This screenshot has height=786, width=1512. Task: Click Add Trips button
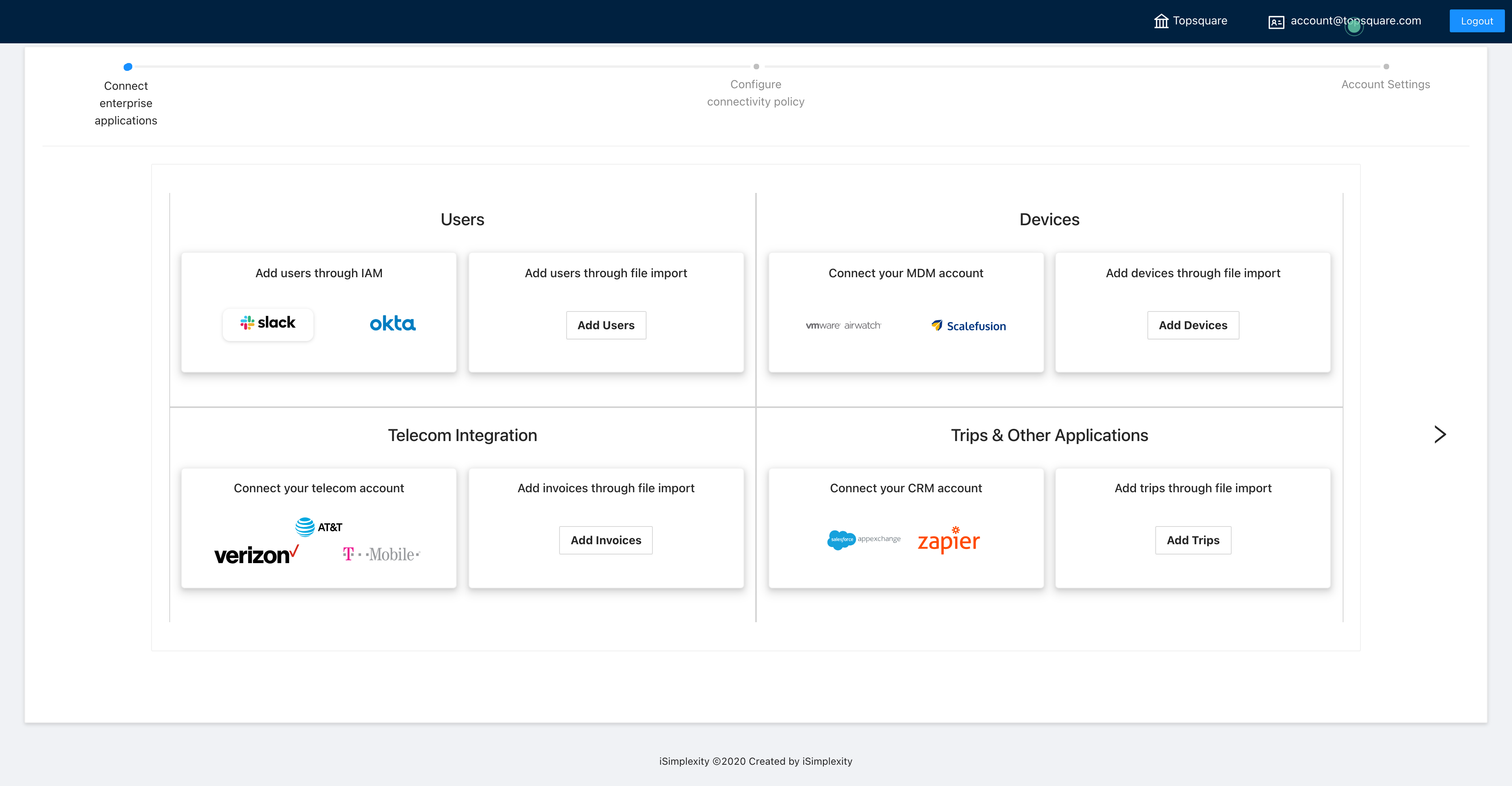1193,539
